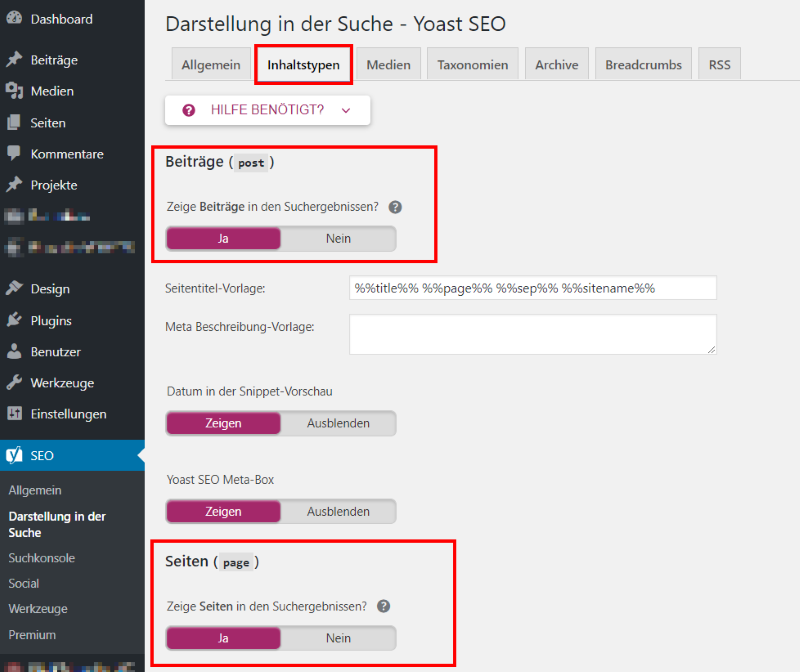Click the Plugins plug icon
The image size is (800, 672).
click(x=14, y=321)
